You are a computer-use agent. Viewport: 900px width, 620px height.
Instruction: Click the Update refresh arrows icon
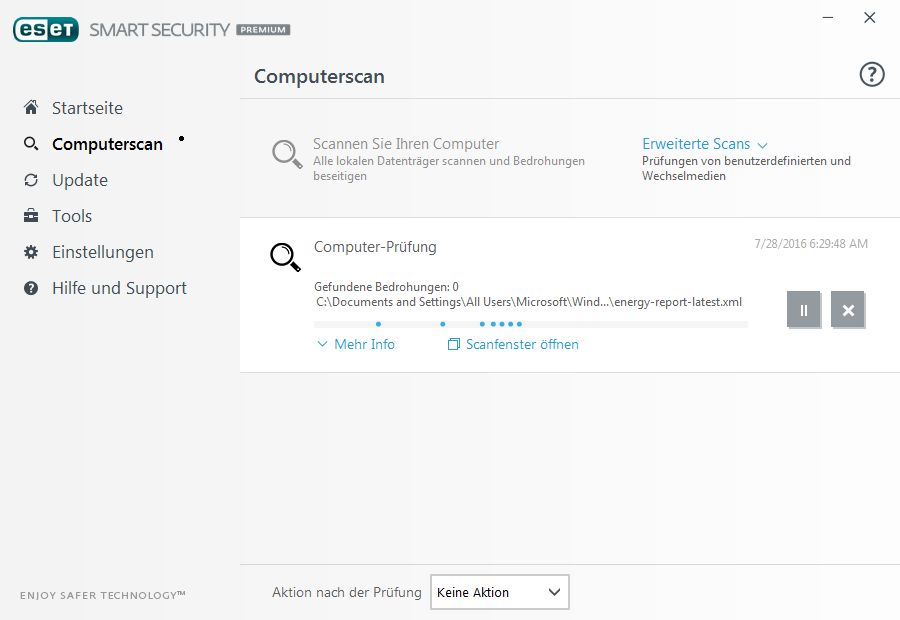click(x=31, y=180)
